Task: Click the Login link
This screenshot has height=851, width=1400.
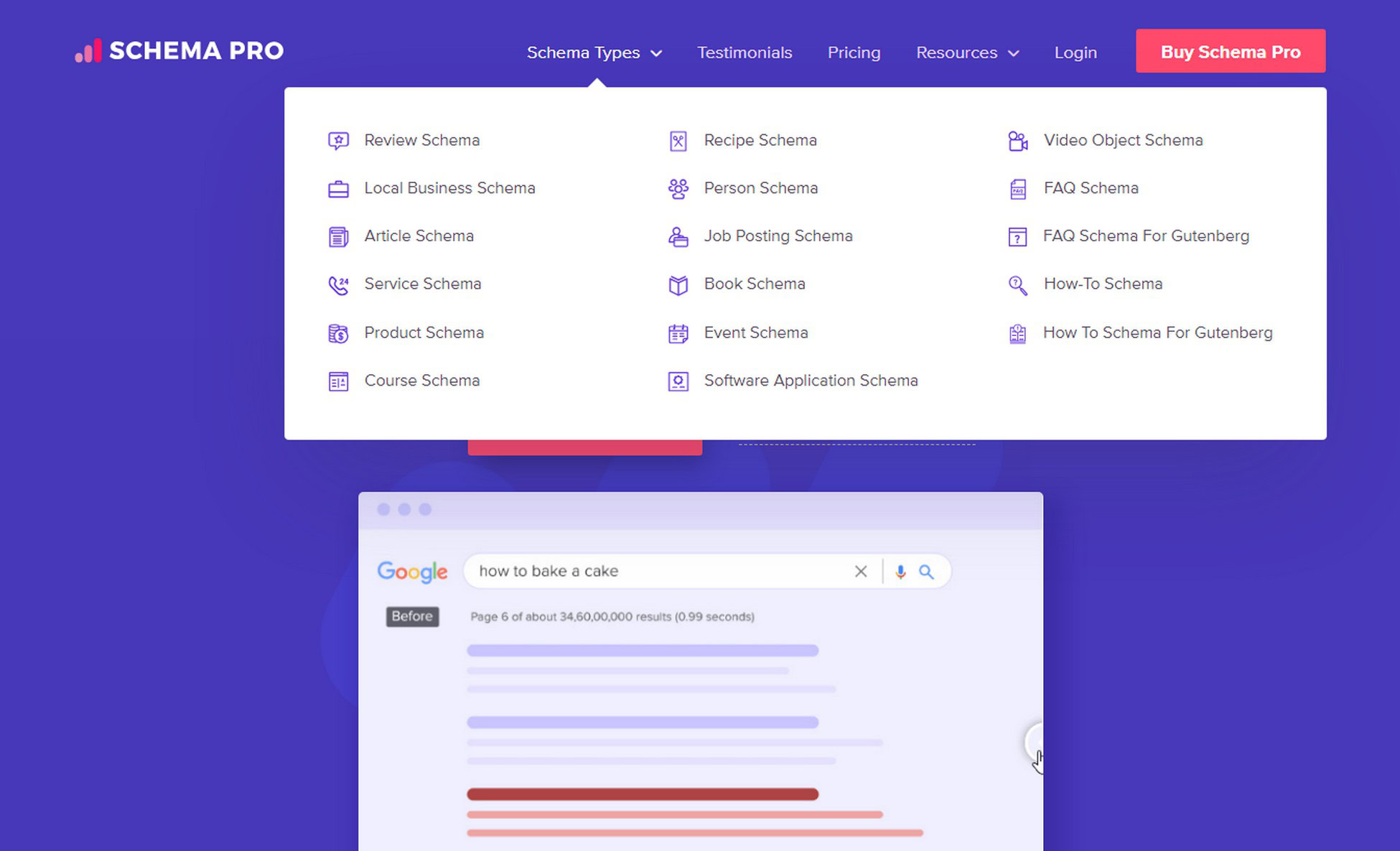Action: point(1074,52)
